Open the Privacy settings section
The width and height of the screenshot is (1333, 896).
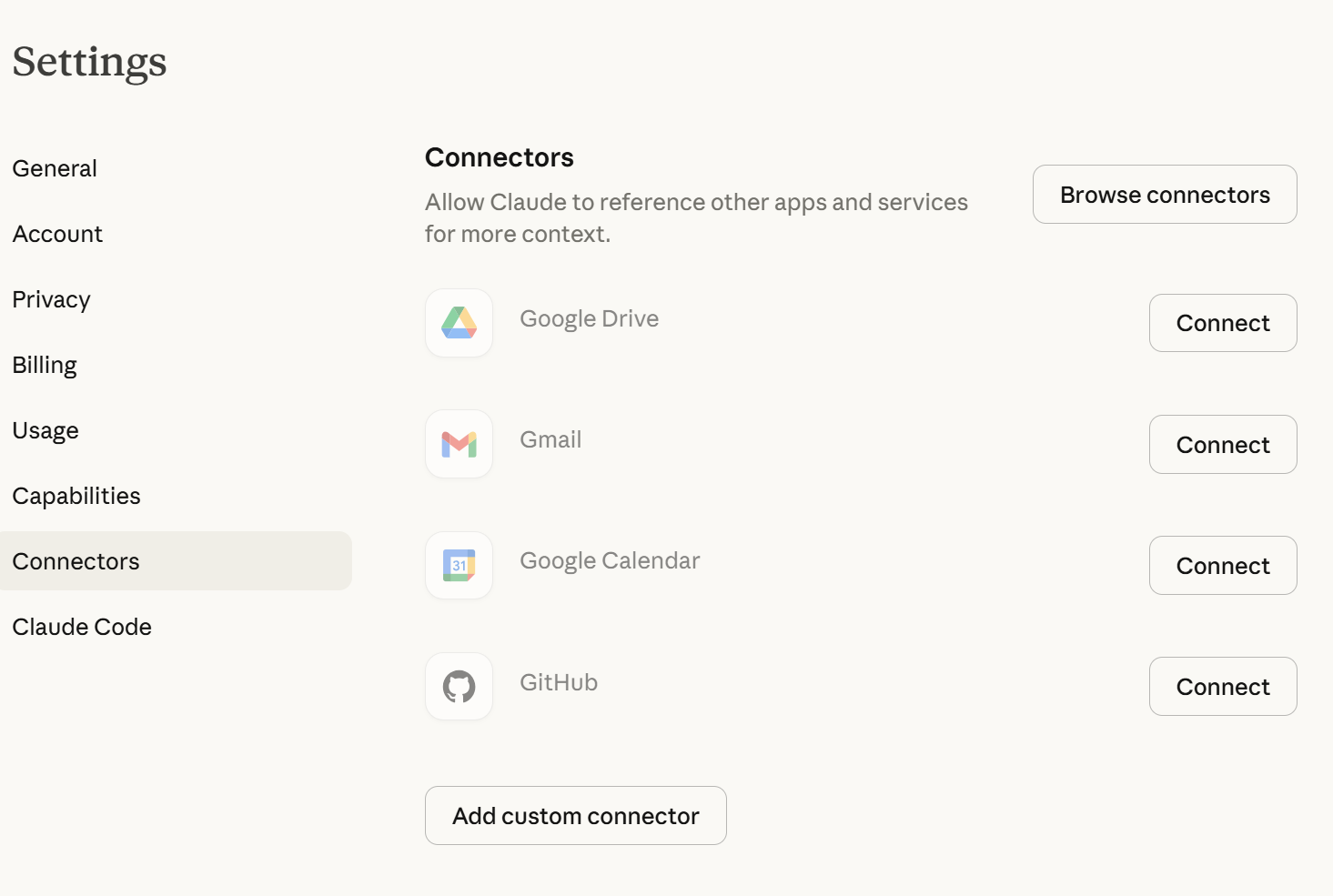(x=51, y=299)
